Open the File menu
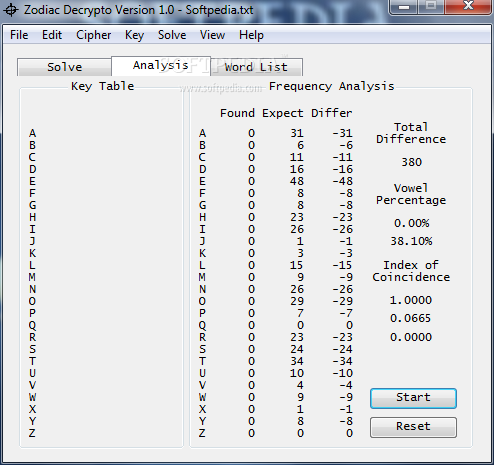This screenshot has width=494, height=465. pyautogui.click(x=19, y=35)
